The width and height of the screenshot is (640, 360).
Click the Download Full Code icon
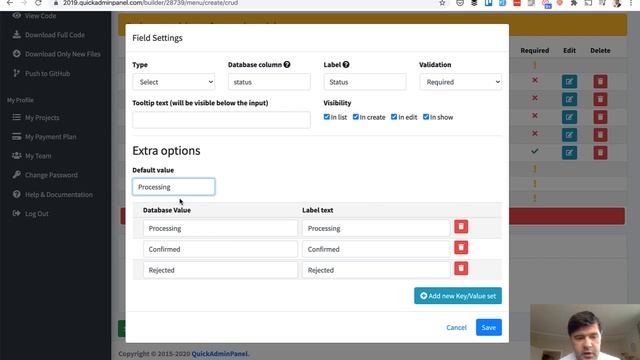pyautogui.click(x=16, y=35)
